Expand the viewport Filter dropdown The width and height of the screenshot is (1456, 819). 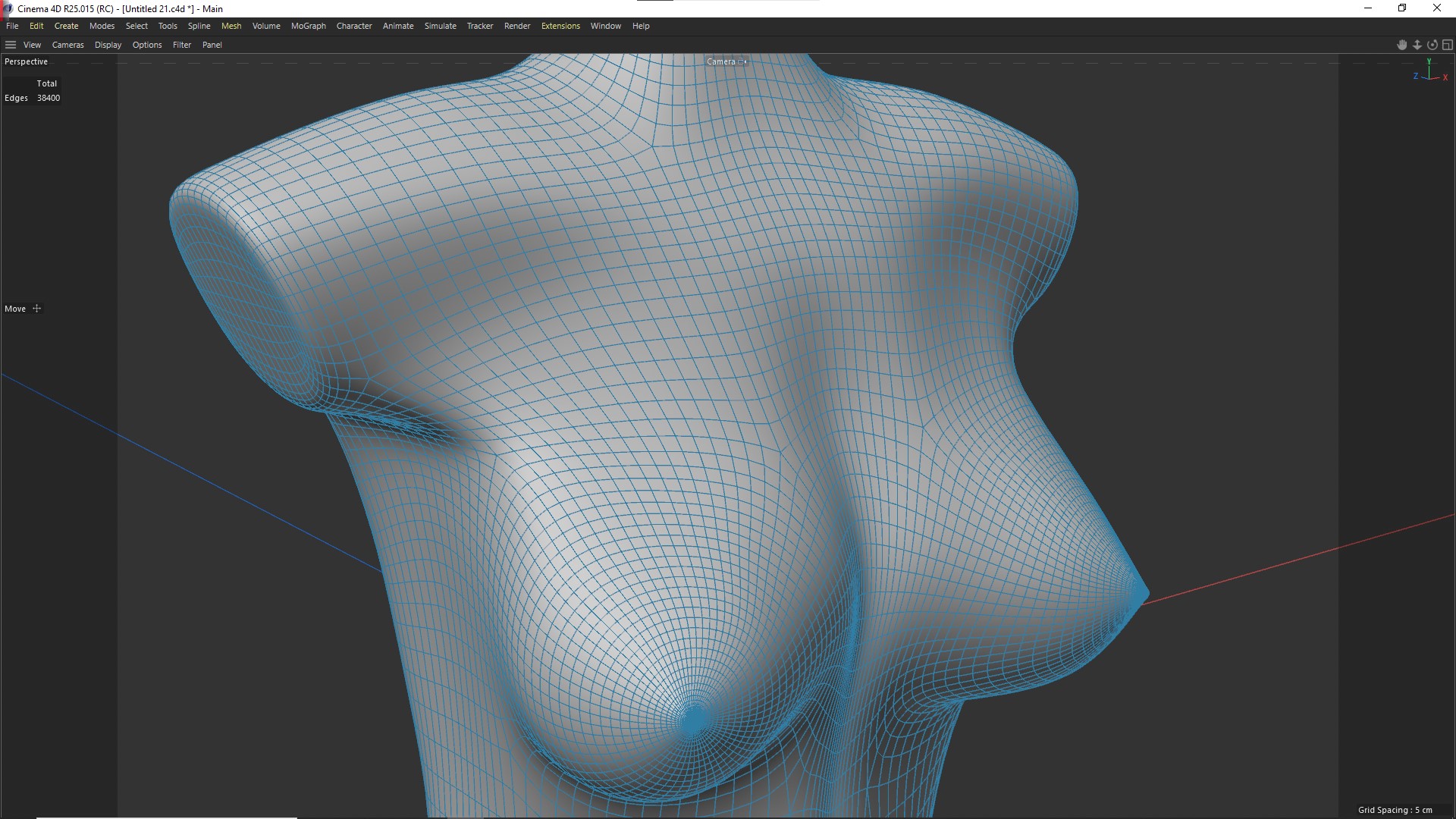point(182,45)
